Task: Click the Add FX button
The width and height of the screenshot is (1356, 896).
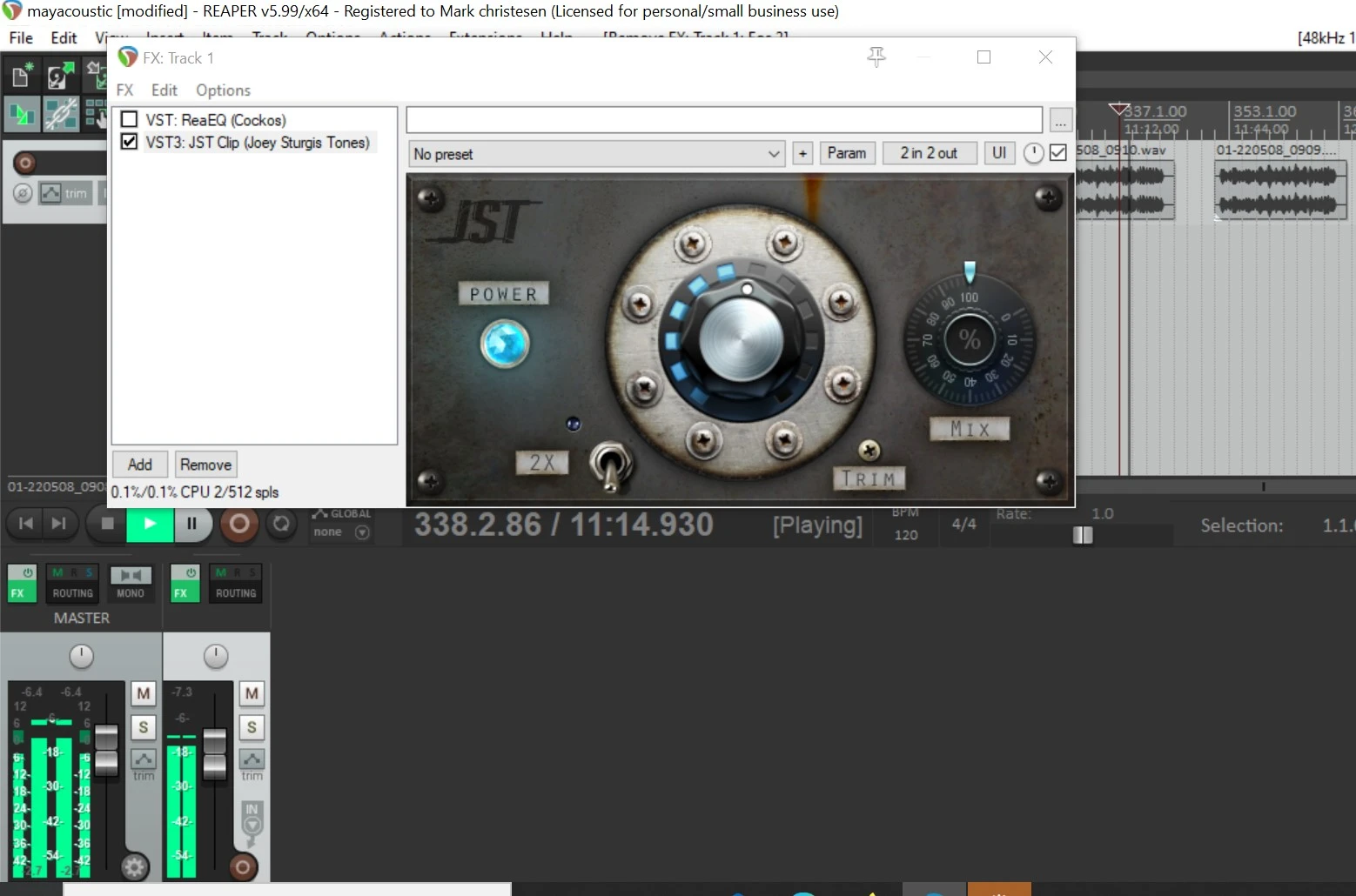Action: click(139, 465)
